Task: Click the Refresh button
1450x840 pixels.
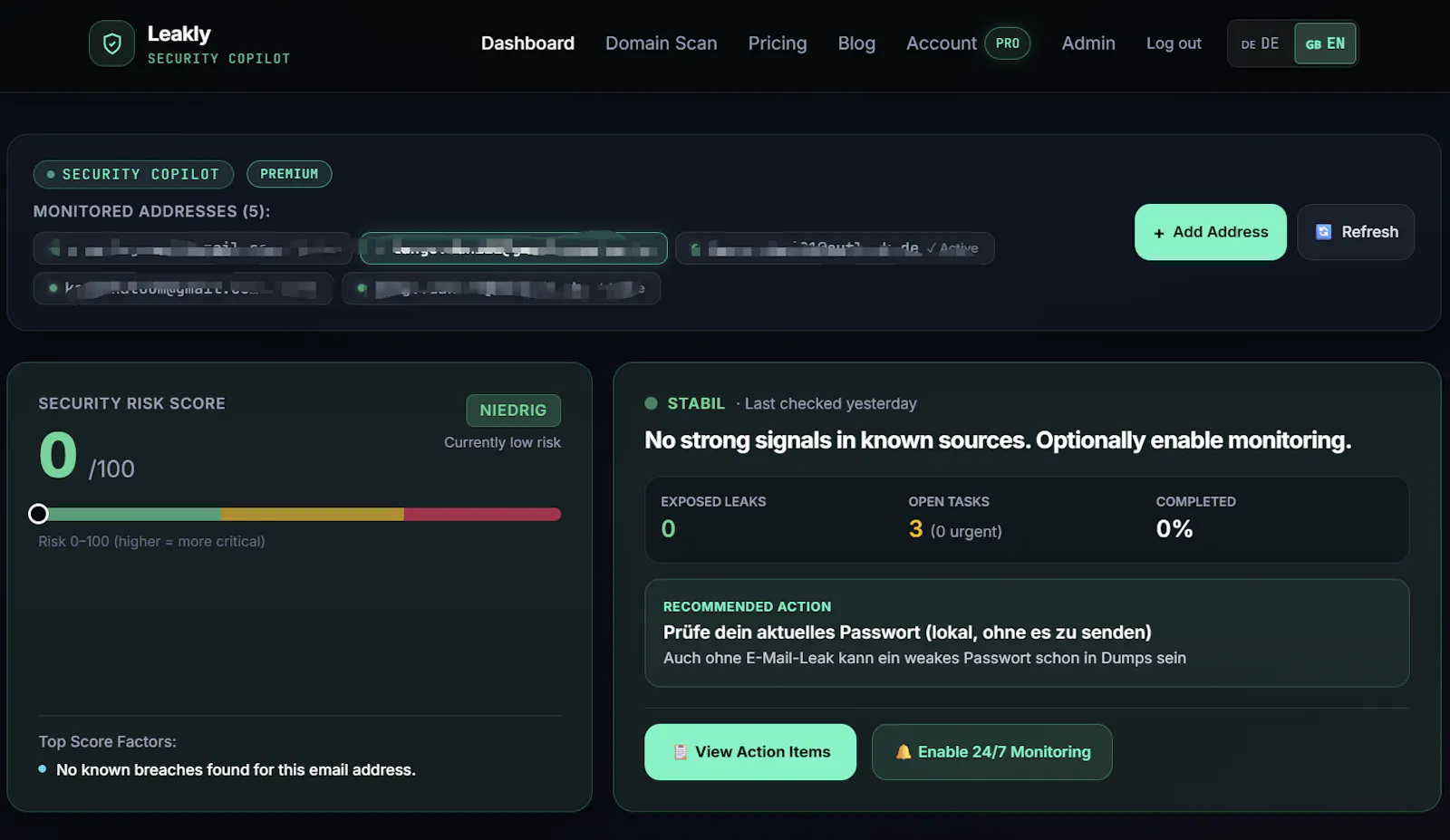Action: point(1356,232)
